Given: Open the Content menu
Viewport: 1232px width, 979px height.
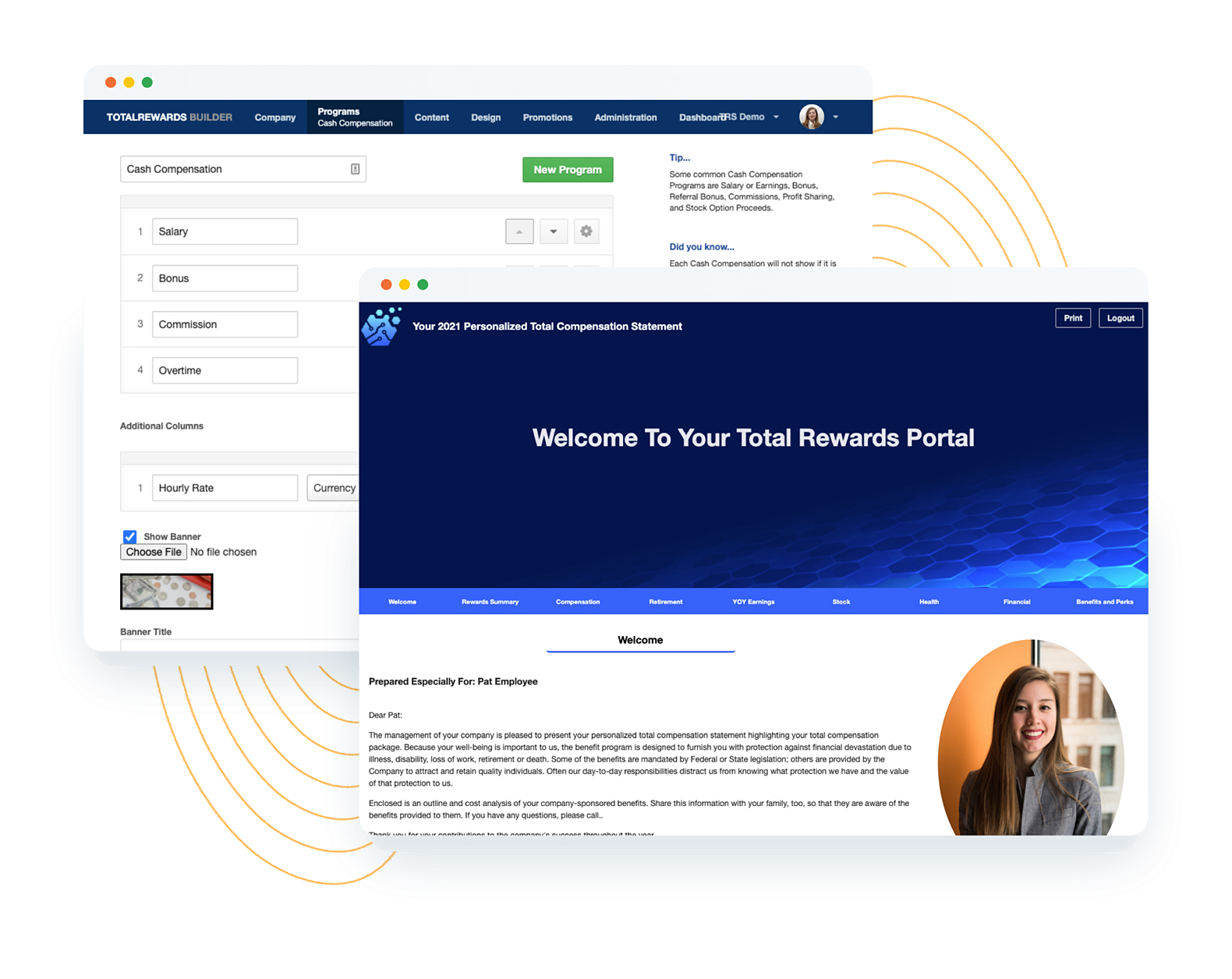Looking at the screenshot, I should click(x=431, y=118).
